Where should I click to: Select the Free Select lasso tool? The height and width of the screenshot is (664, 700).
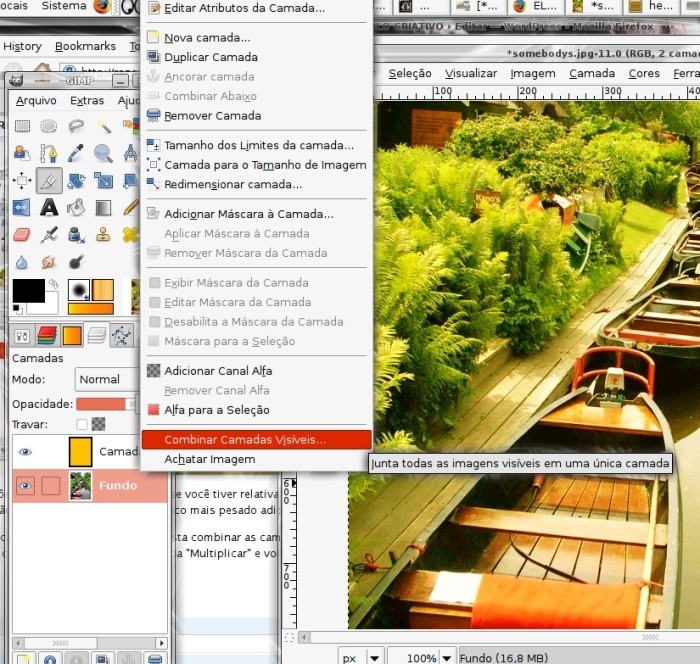pyautogui.click(x=76, y=126)
